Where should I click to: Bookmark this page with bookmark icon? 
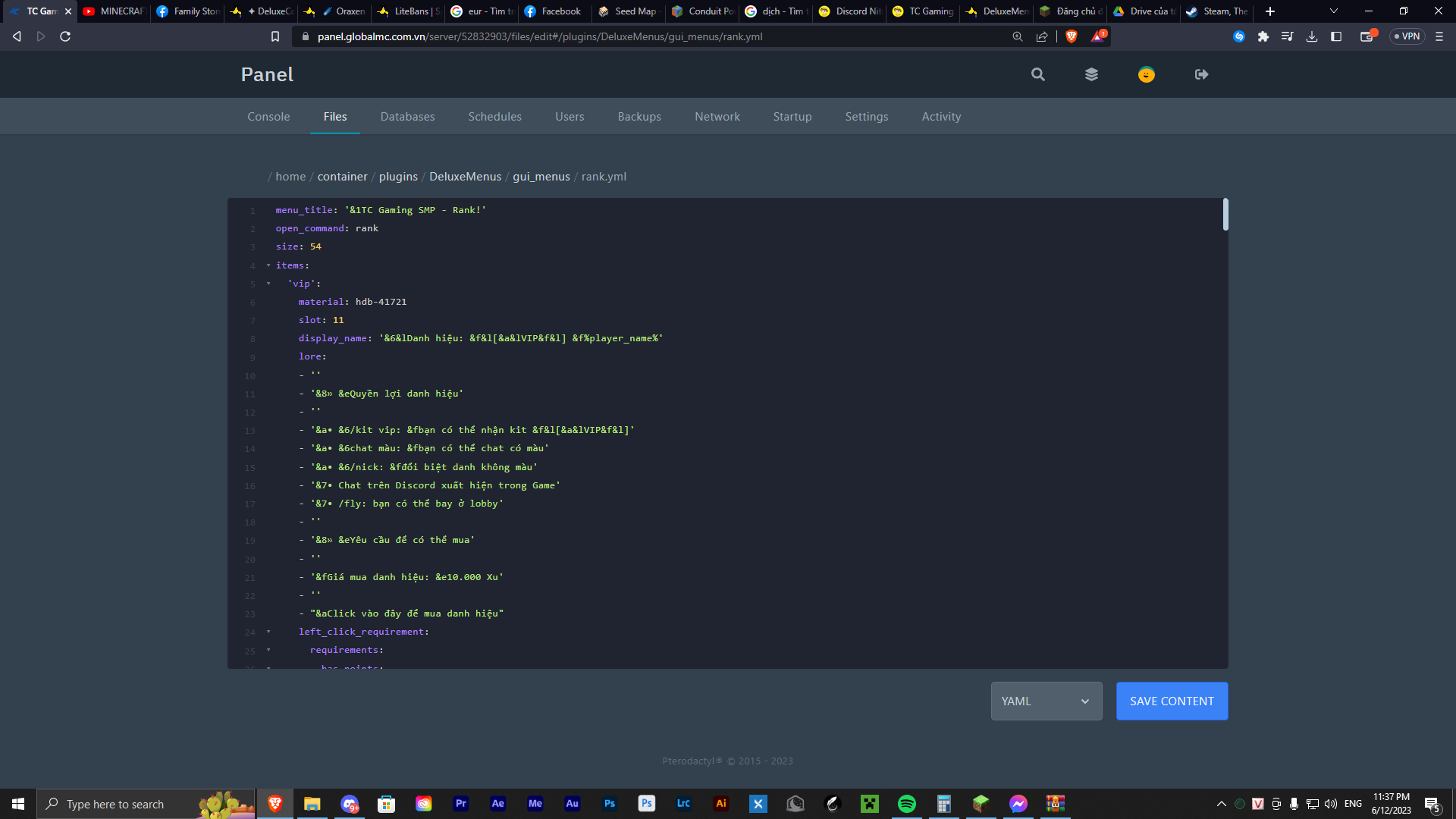275,36
